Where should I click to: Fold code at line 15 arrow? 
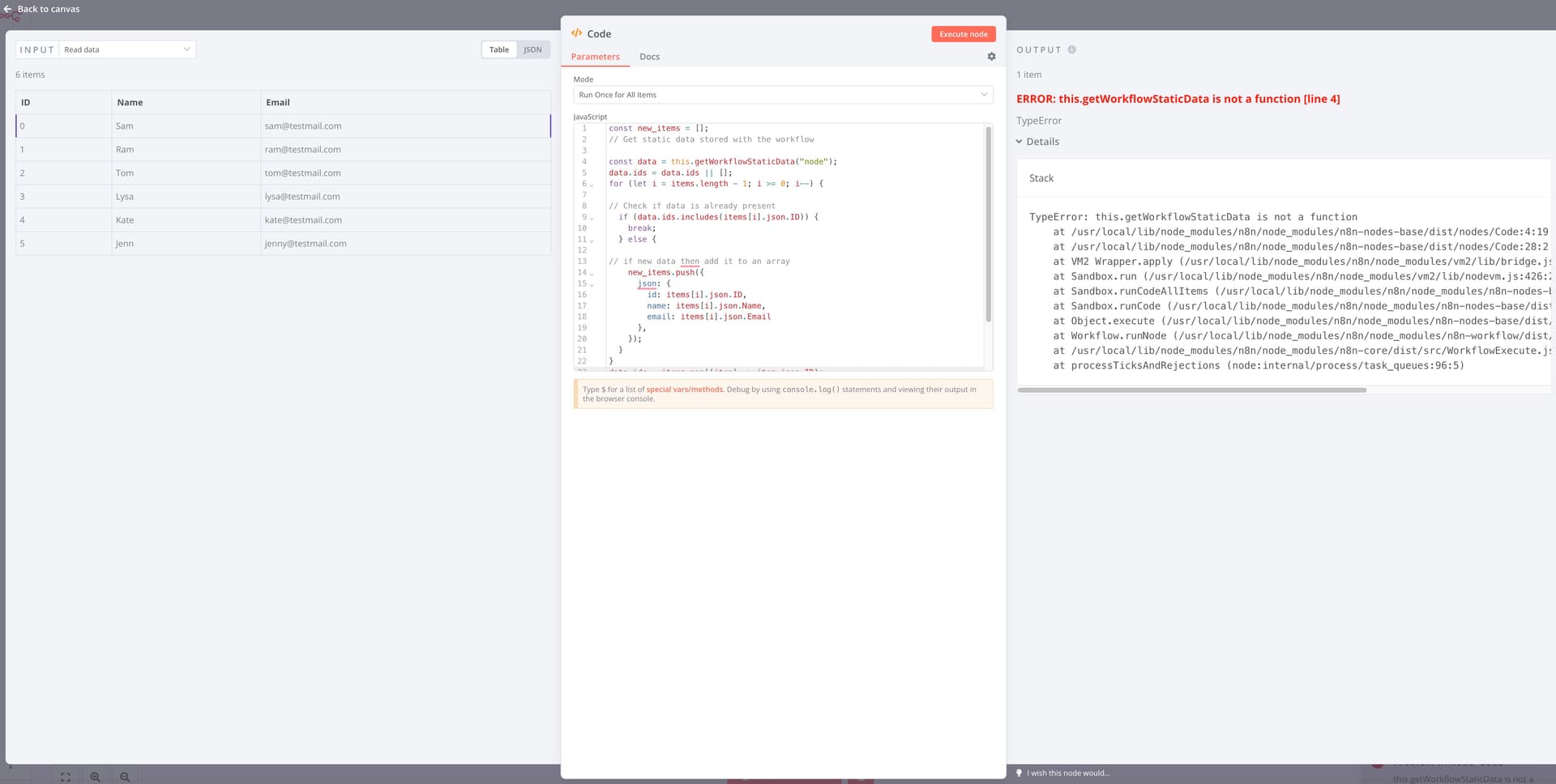592,285
